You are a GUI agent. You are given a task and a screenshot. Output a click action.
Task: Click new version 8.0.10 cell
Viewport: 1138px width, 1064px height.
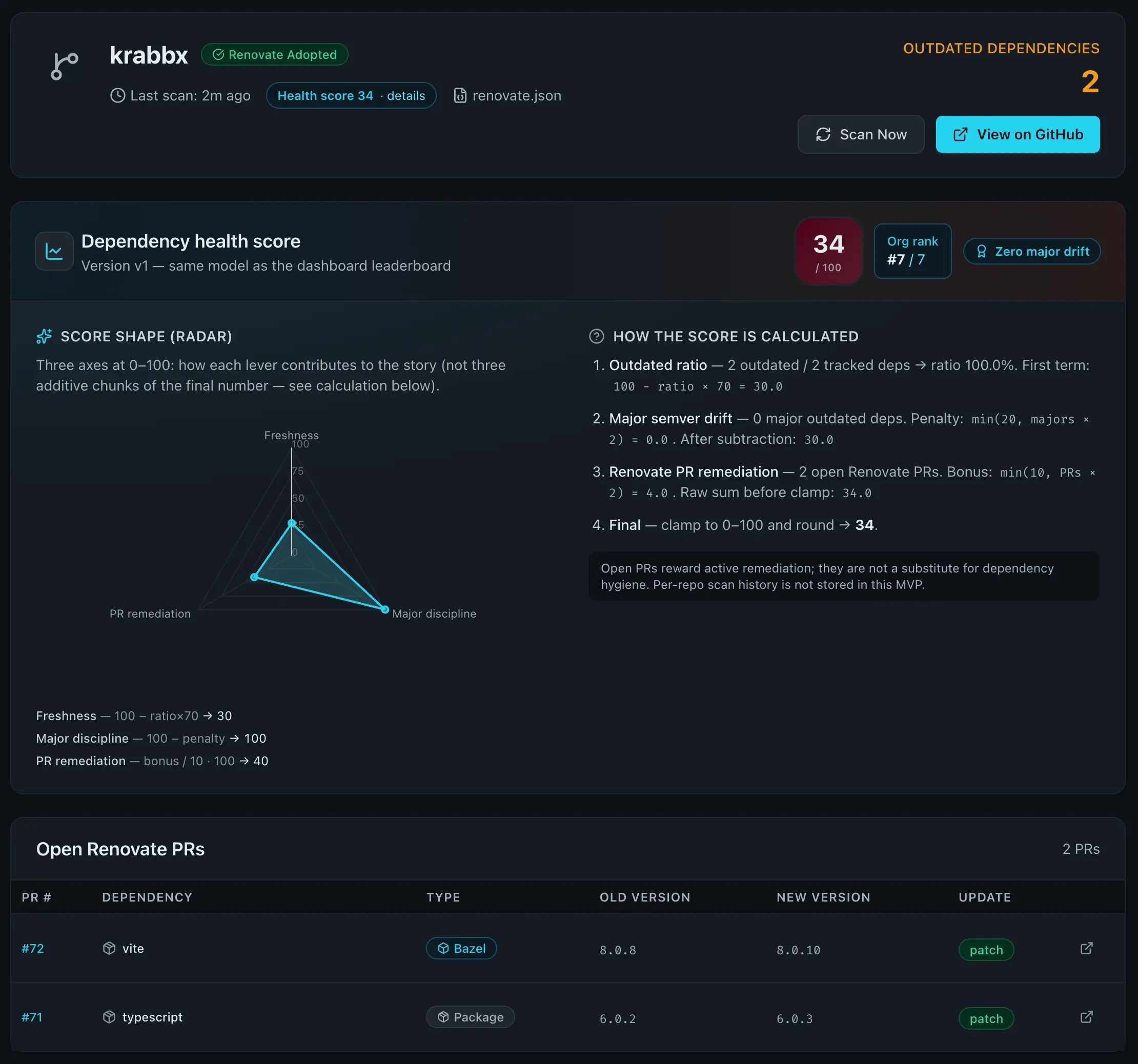pos(798,950)
